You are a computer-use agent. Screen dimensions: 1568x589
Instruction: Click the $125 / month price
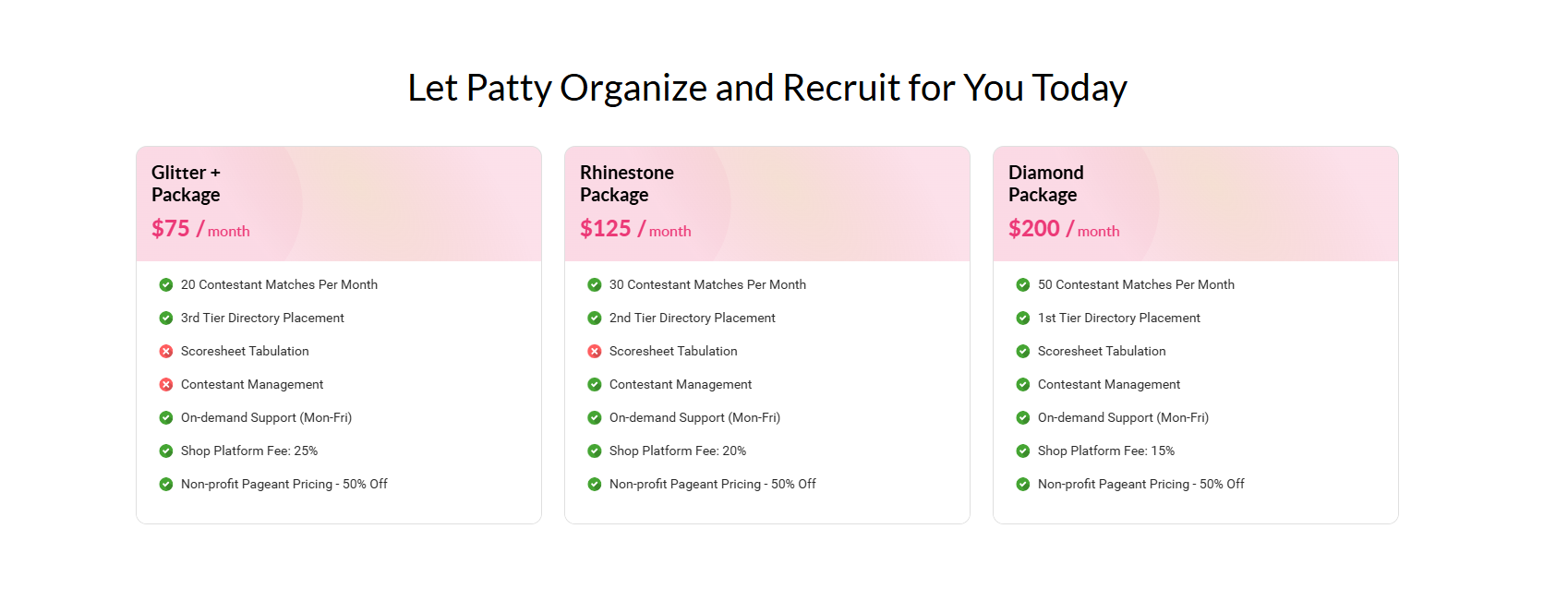click(x=635, y=229)
